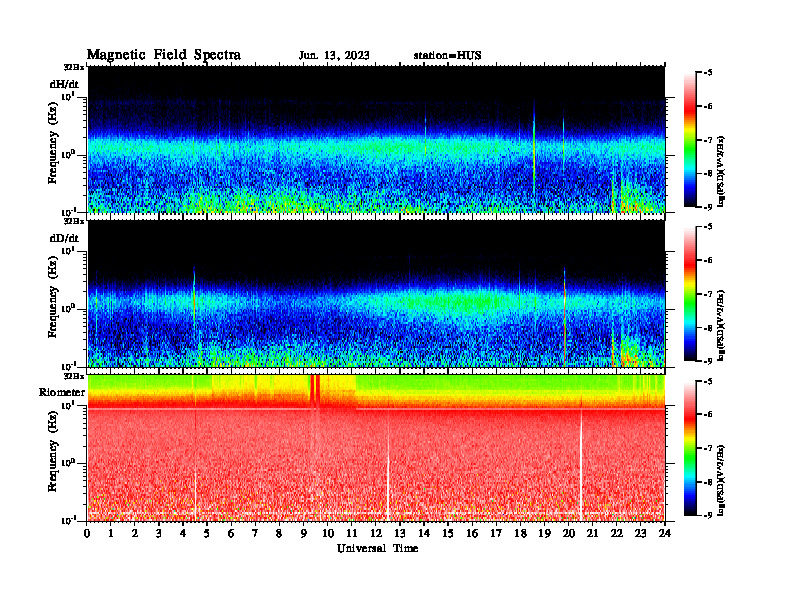
Task: Click the dD/dt panel color scale bar
Action: 690,294
